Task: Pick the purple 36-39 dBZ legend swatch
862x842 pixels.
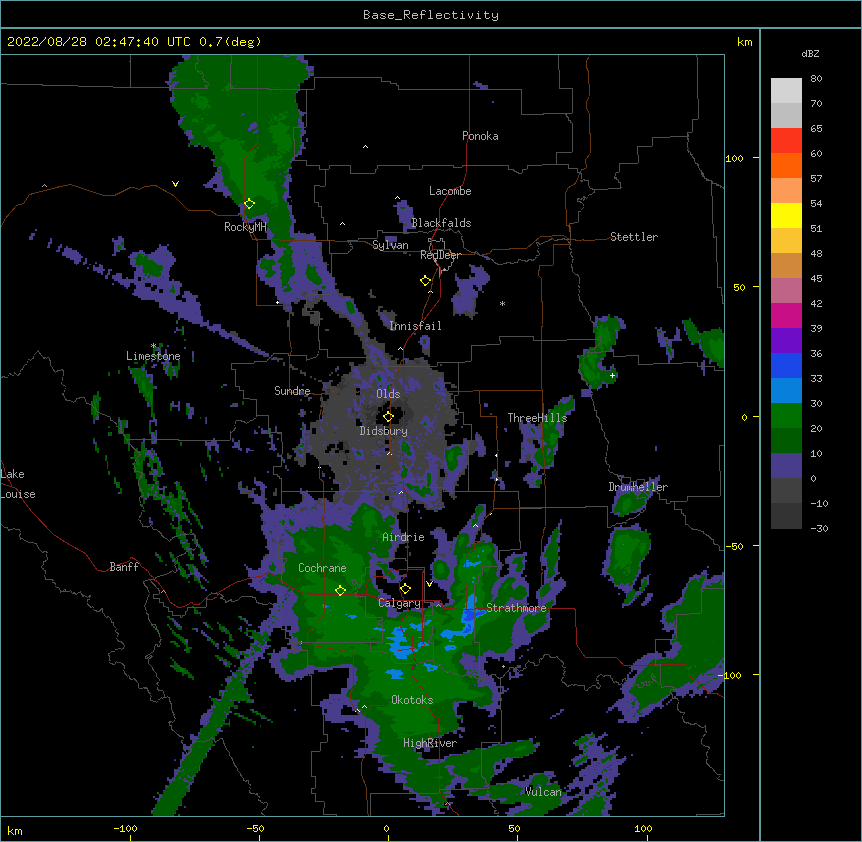Action: click(786, 341)
